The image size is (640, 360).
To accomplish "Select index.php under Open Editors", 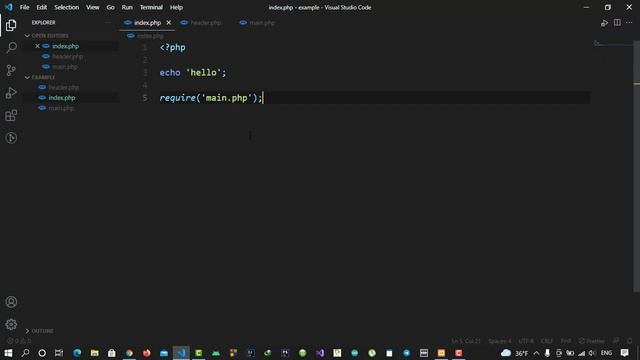I will [x=65, y=46].
